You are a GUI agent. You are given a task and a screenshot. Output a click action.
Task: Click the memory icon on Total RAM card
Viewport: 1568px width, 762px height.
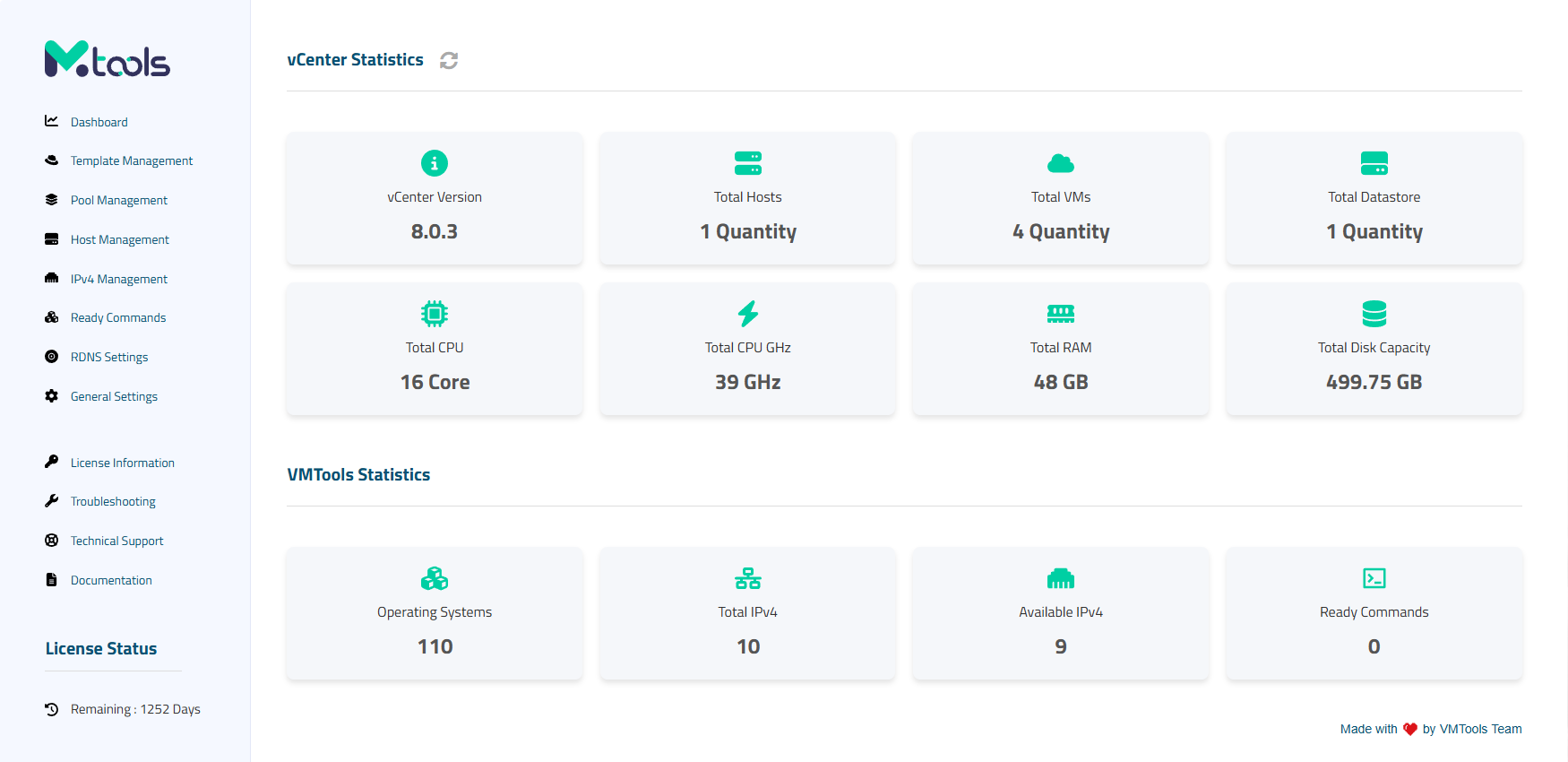point(1061,314)
